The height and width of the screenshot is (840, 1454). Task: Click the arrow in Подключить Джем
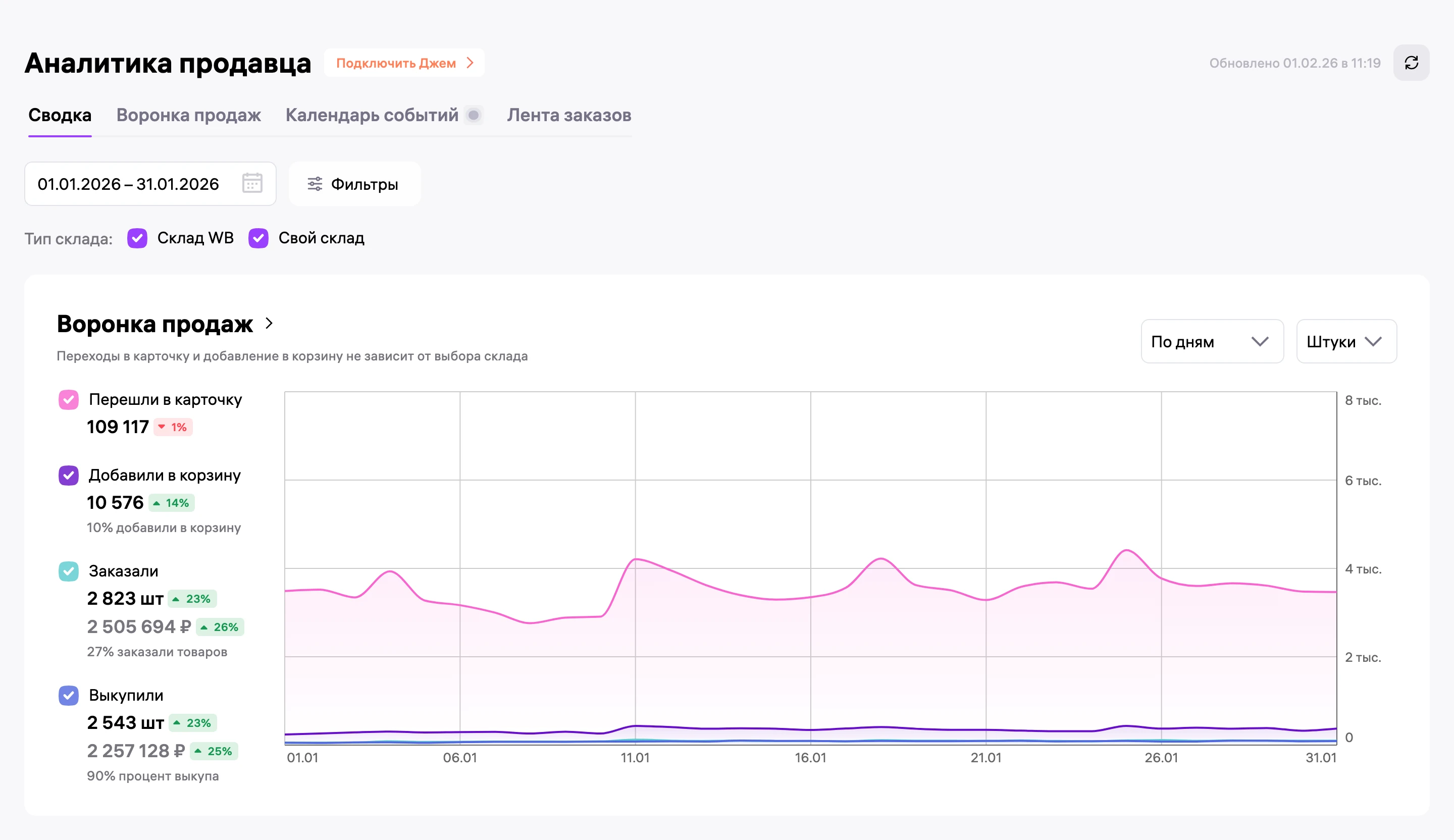click(x=470, y=63)
